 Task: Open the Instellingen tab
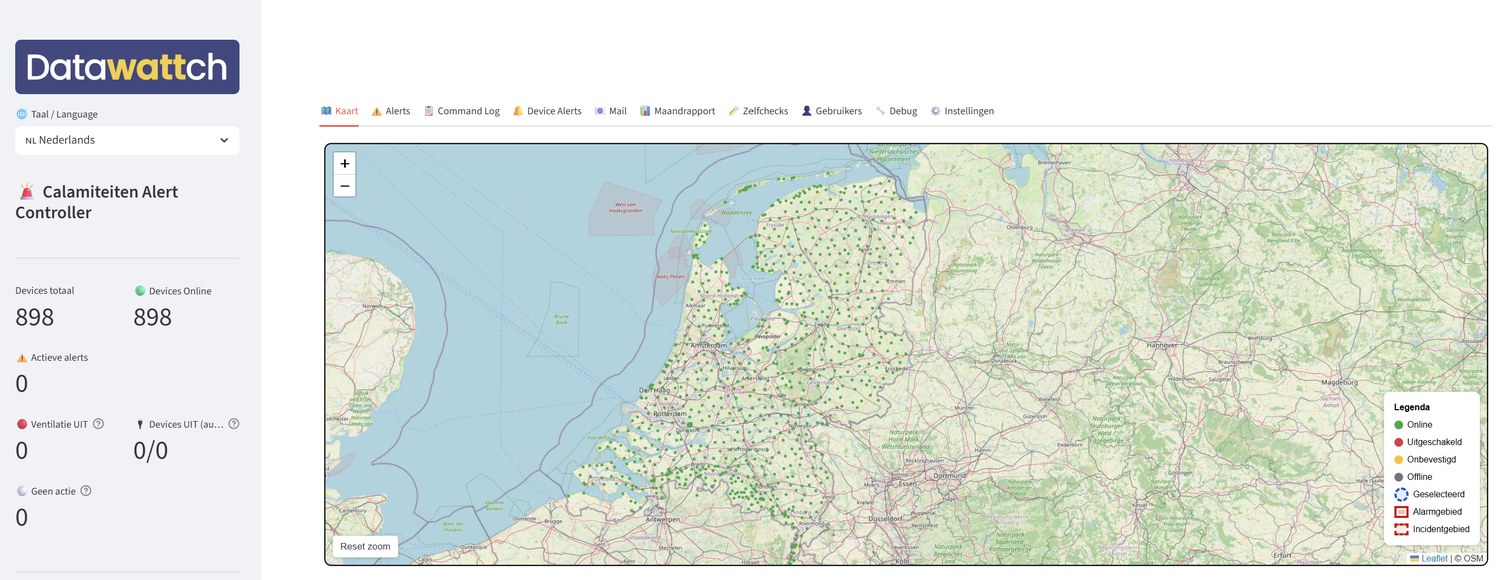tap(962, 111)
